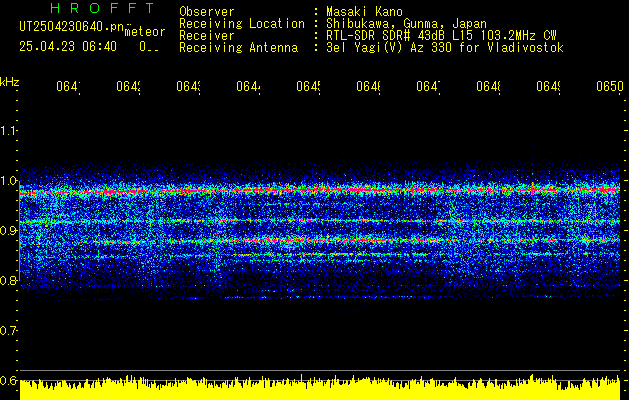Click the 0.8 frequency axis label
Screen dimensions: 629x400
[8, 280]
